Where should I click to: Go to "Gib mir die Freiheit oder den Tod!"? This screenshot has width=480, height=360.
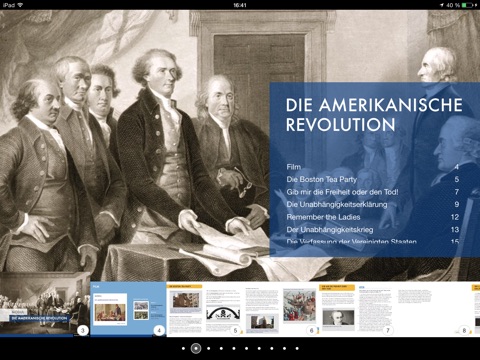pyautogui.click(x=373, y=192)
